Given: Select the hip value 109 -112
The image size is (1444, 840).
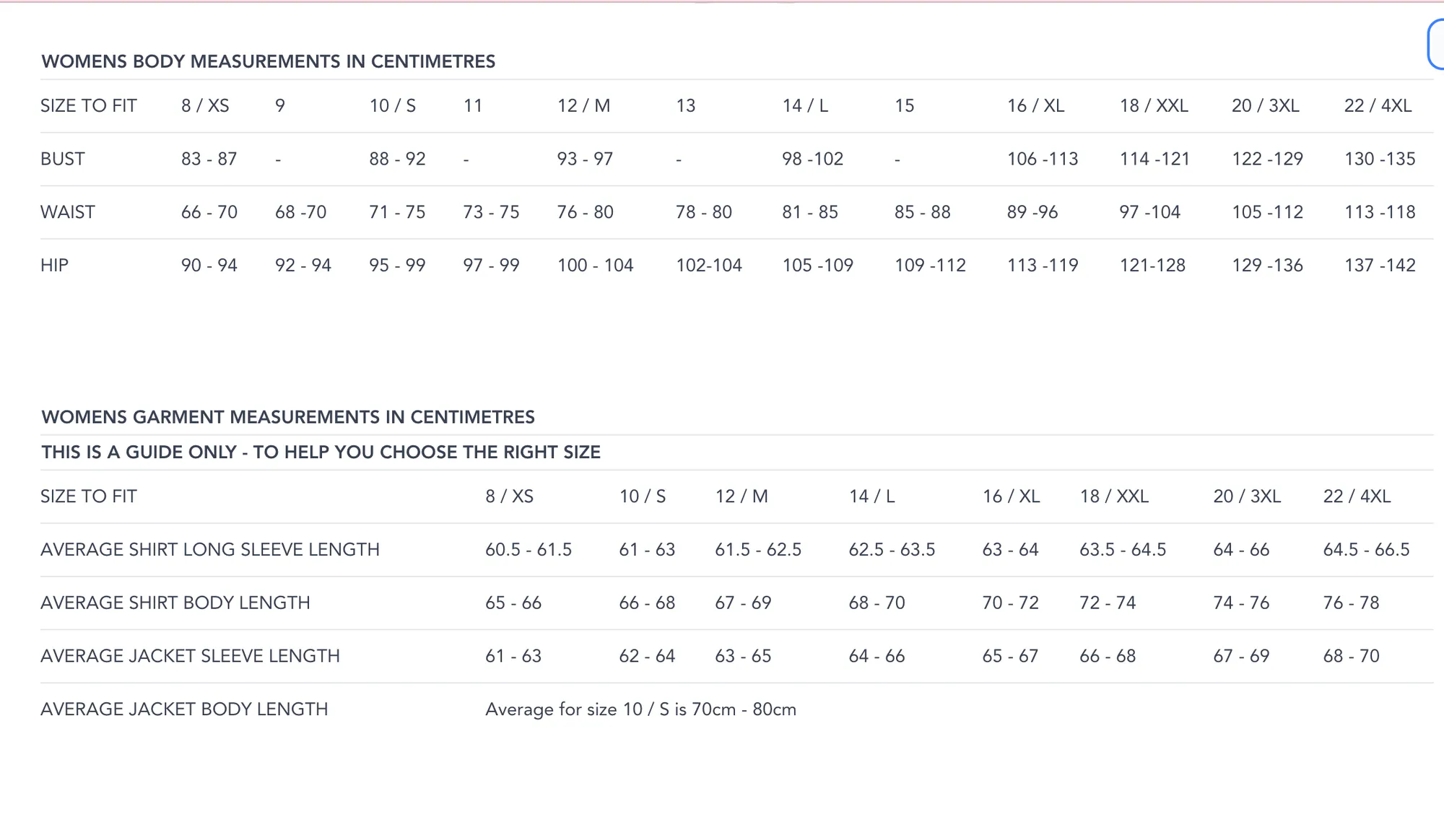Looking at the screenshot, I should (930, 266).
